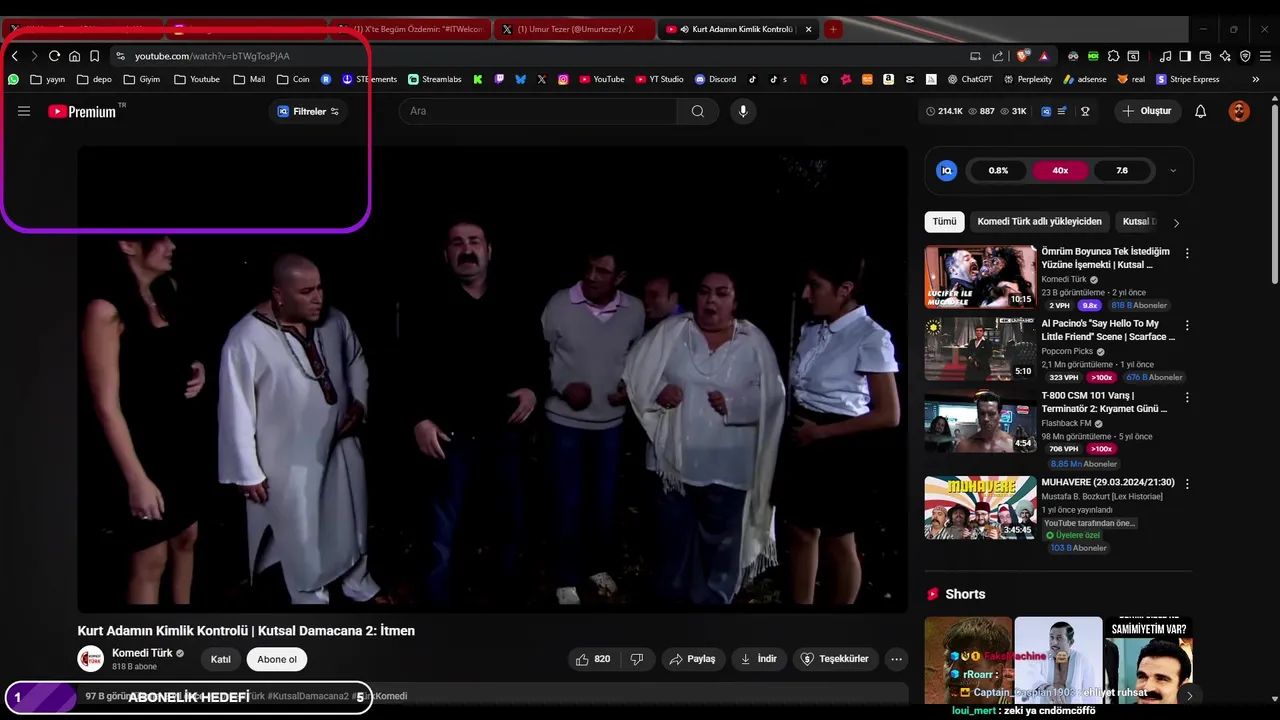
Task: Open the browser main hamburger menu
Action: (x=1266, y=56)
